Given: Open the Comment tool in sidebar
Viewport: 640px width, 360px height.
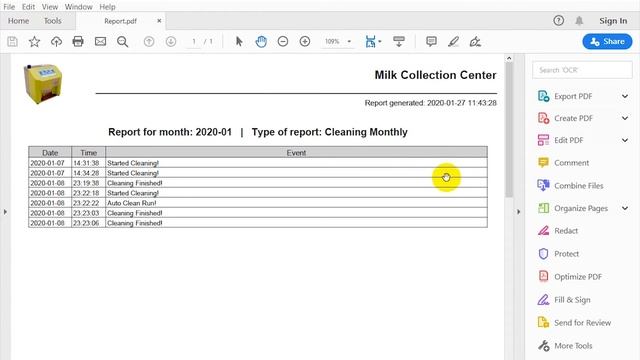Looking at the screenshot, I should tap(571, 163).
